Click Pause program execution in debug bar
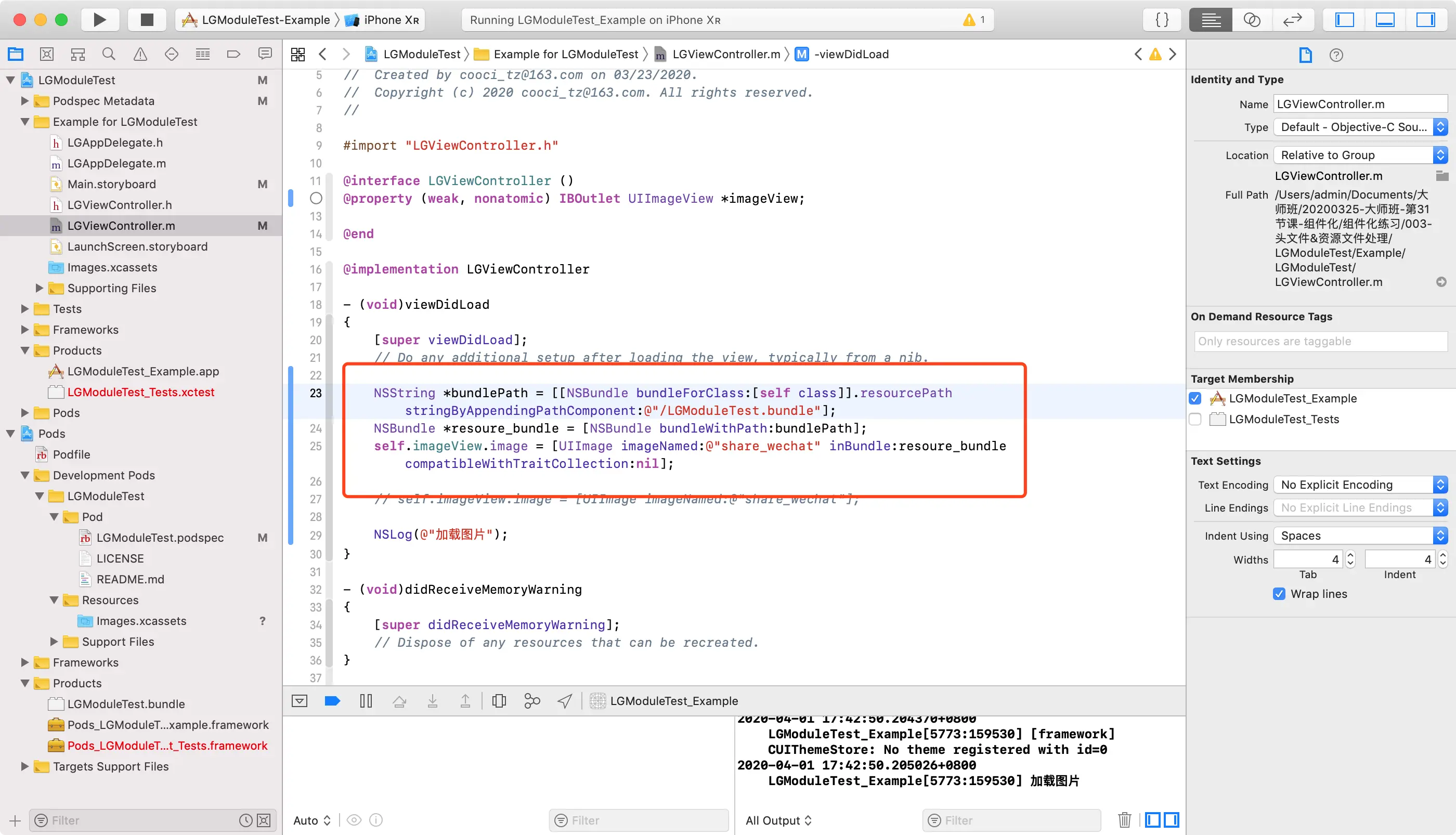This screenshot has width=1456, height=835. pyautogui.click(x=366, y=701)
